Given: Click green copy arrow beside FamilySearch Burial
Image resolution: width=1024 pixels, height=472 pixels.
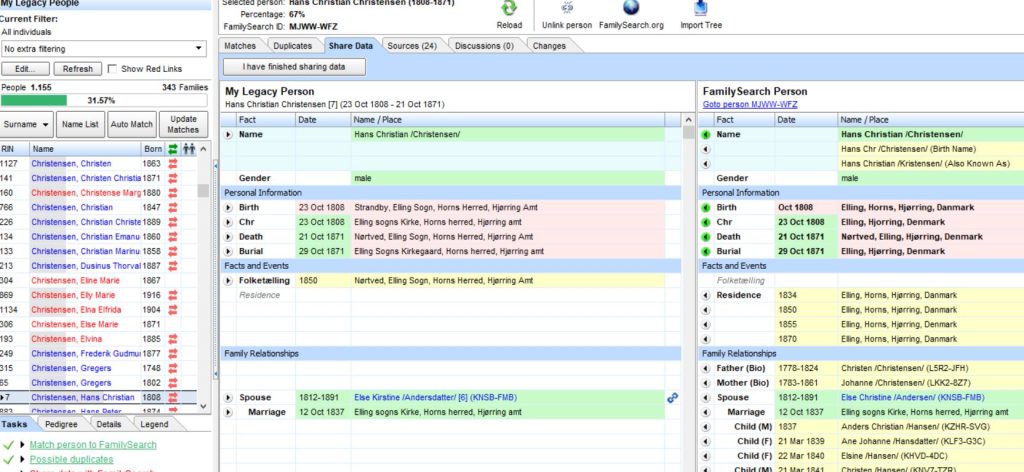Looking at the screenshot, I should (x=706, y=251).
